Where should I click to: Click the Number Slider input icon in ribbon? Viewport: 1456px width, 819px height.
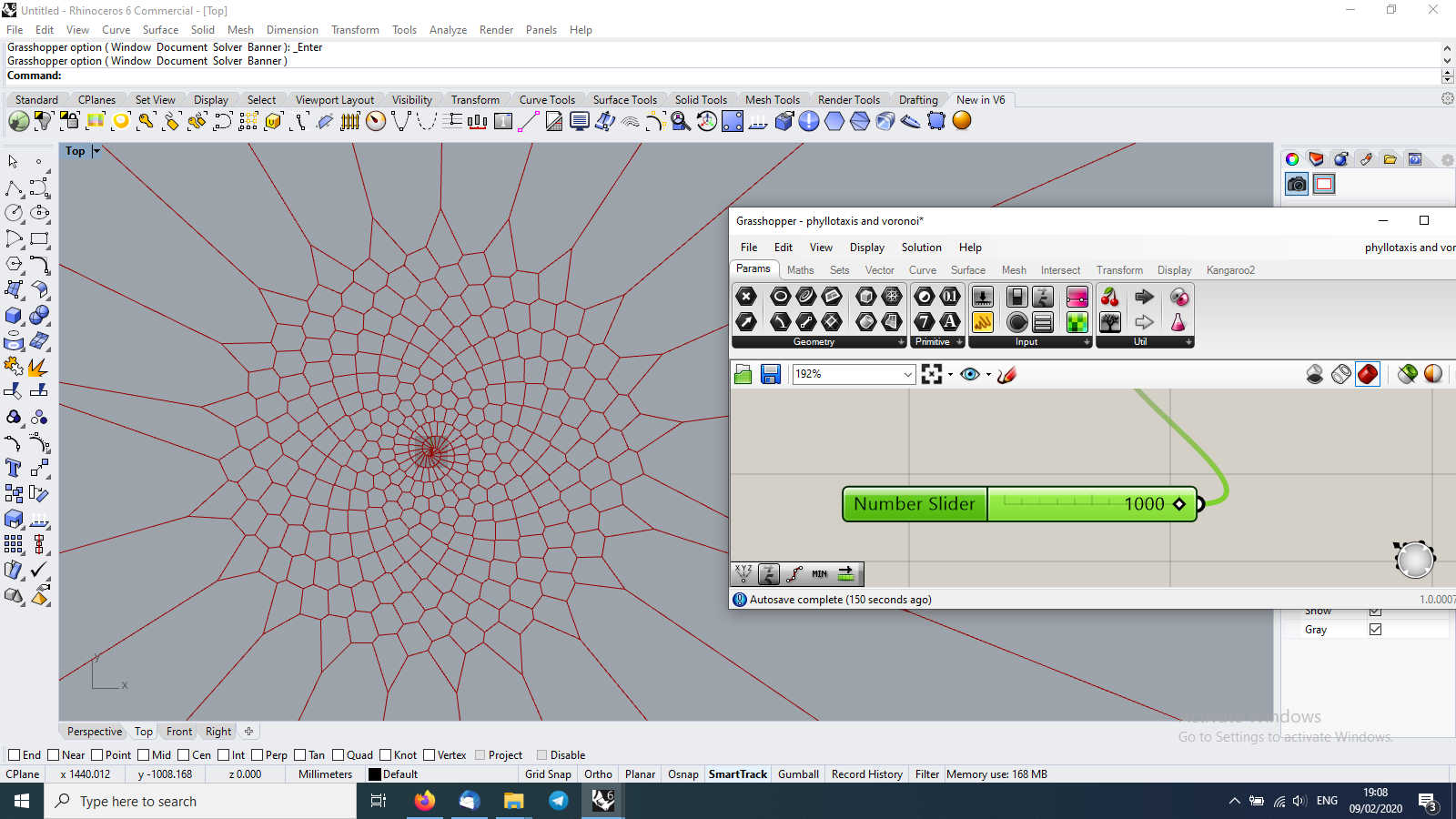983,296
